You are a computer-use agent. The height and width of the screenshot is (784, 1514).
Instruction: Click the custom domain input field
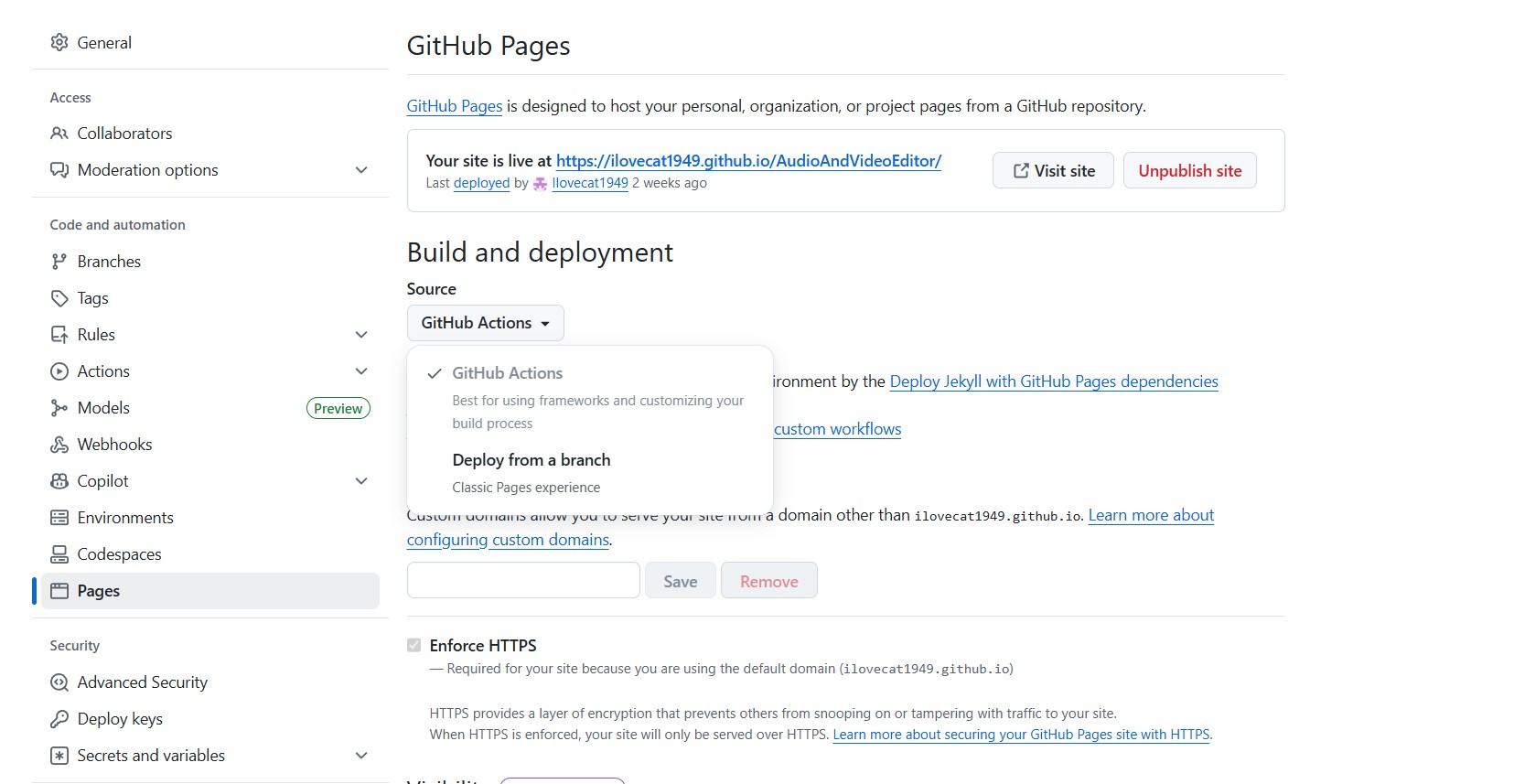pos(523,580)
